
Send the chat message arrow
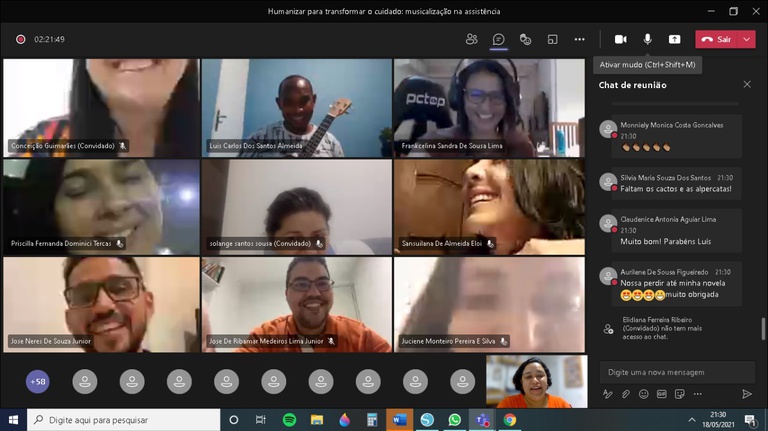coord(746,394)
